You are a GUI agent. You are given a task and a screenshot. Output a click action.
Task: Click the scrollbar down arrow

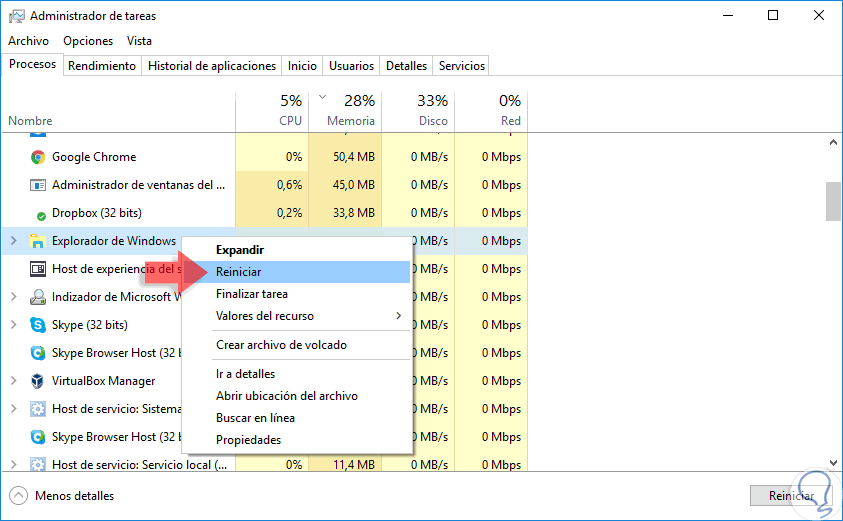click(833, 463)
